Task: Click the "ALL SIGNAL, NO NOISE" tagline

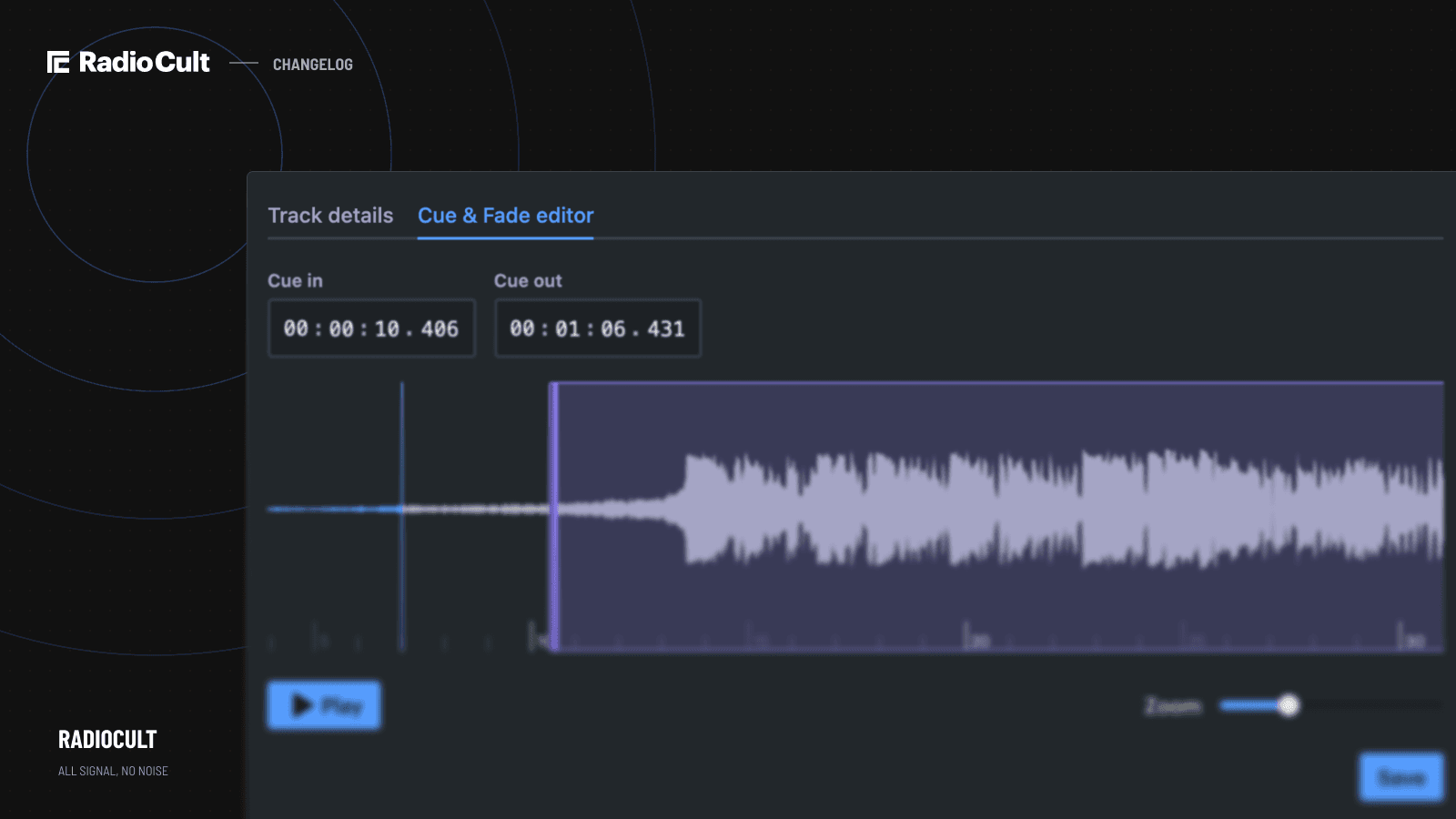Action: pos(113,771)
